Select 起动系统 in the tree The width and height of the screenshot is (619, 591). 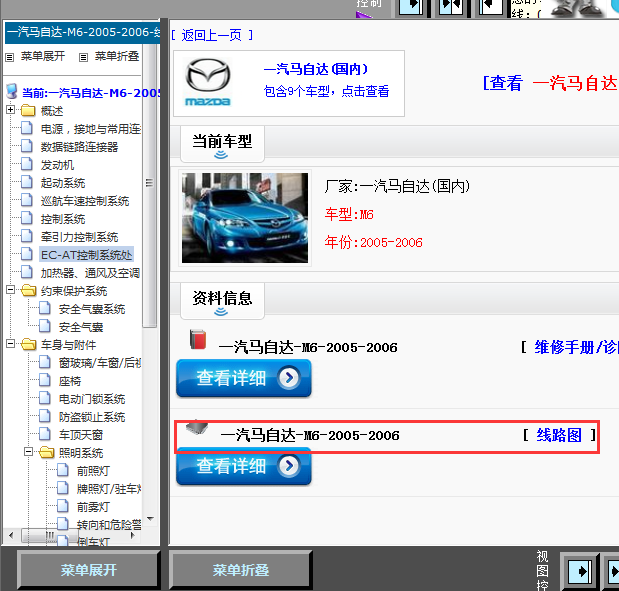63,183
